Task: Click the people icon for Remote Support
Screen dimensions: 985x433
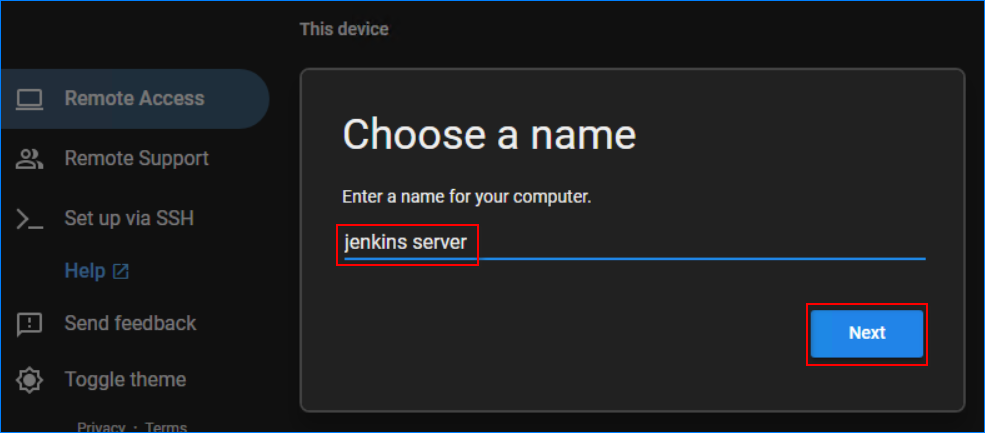Action: point(30,158)
